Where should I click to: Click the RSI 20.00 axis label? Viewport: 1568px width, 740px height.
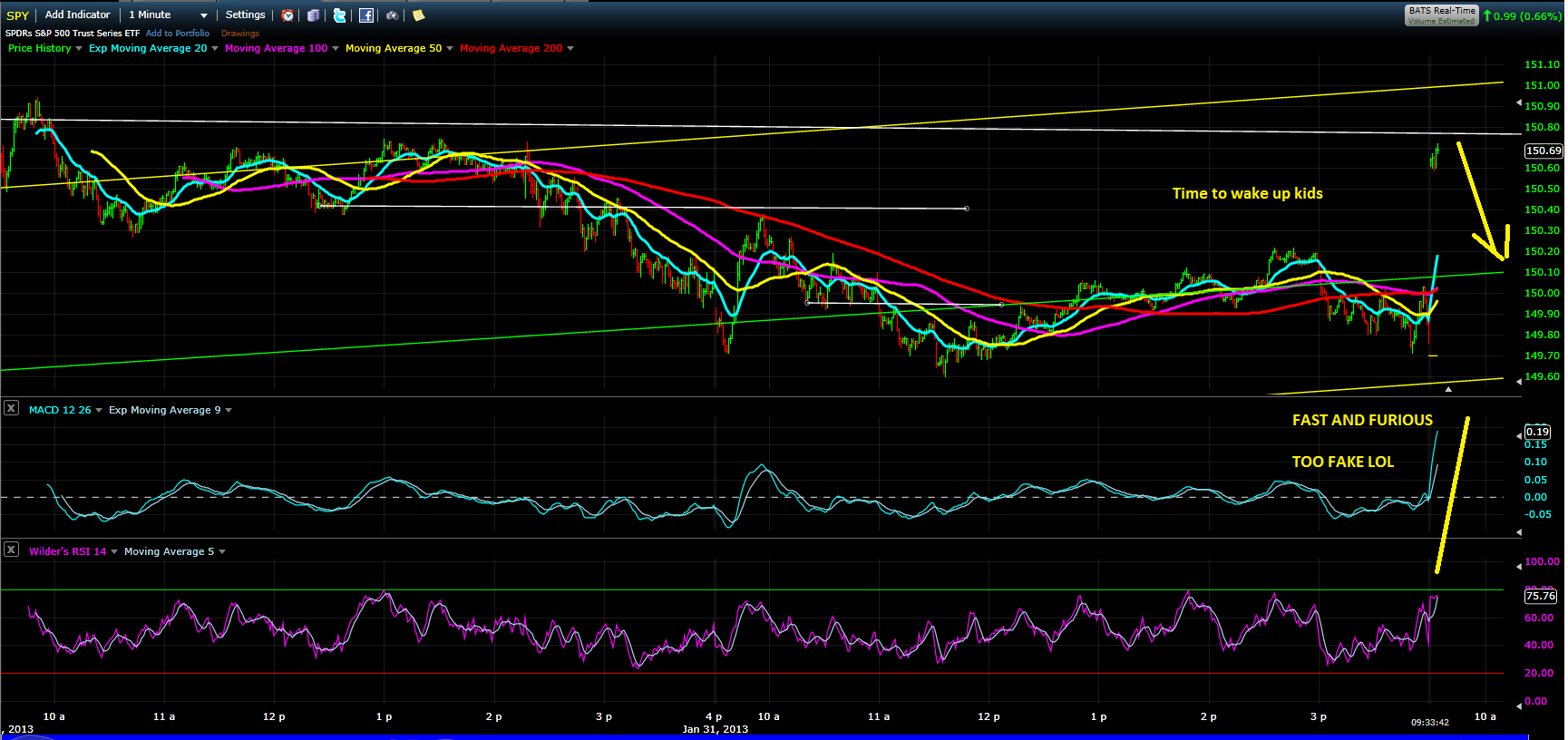click(x=1539, y=673)
